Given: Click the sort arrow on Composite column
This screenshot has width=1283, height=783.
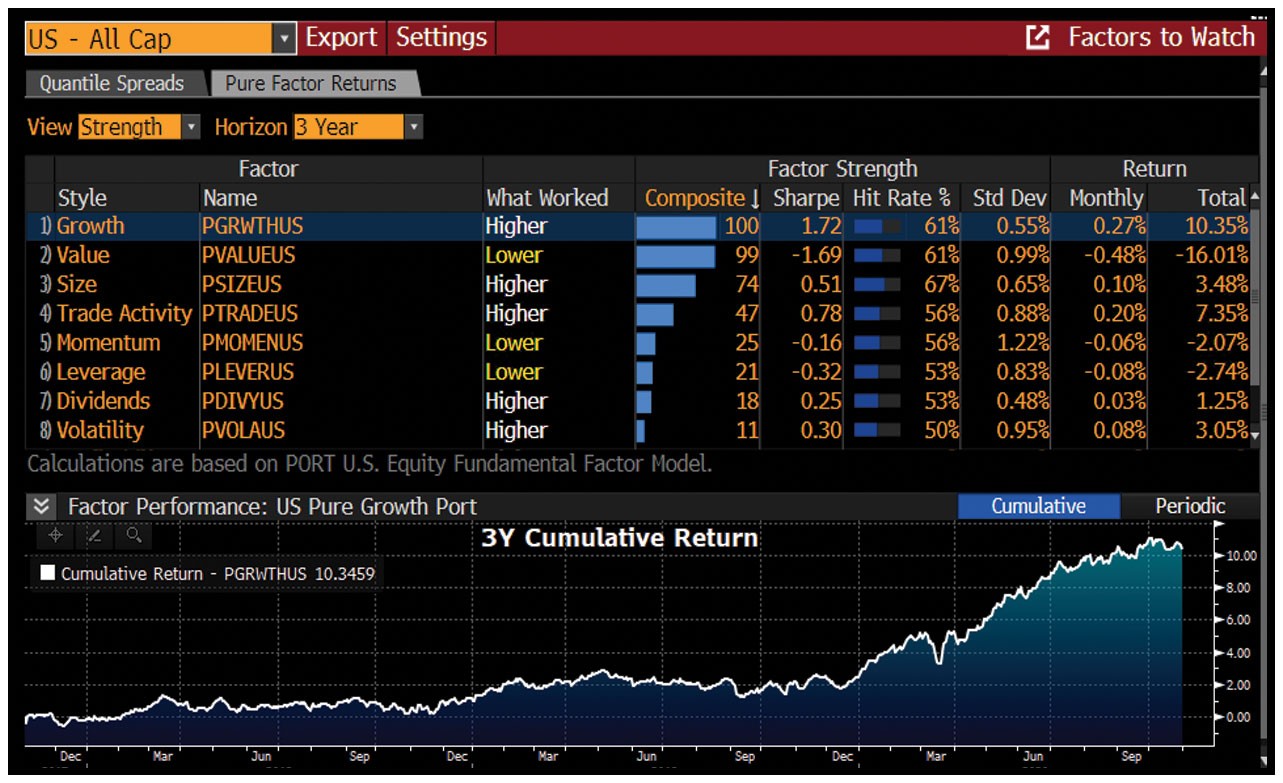Looking at the screenshot, I should 754,198.
